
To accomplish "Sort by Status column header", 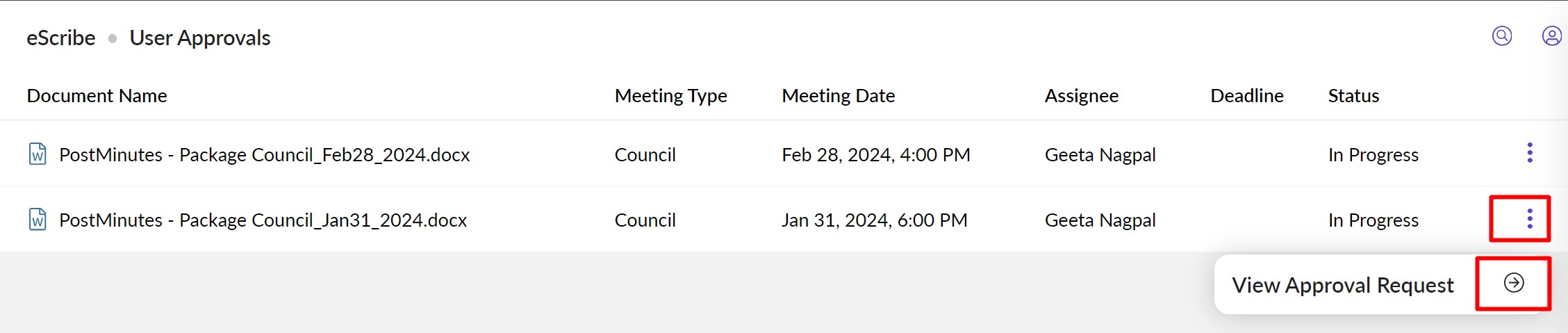I will pyautogui.click(x=1353, y=95).
